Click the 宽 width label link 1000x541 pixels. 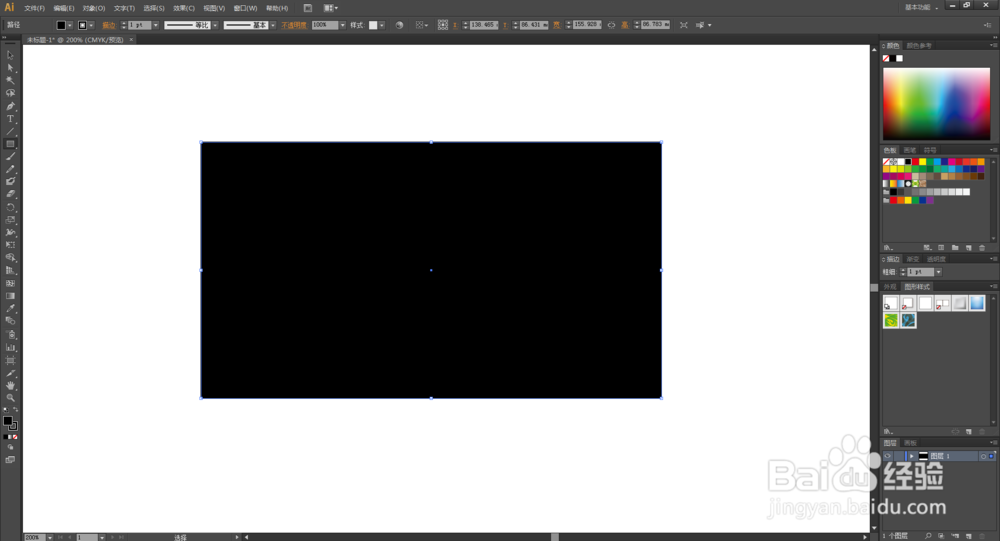tap(557, 25)
